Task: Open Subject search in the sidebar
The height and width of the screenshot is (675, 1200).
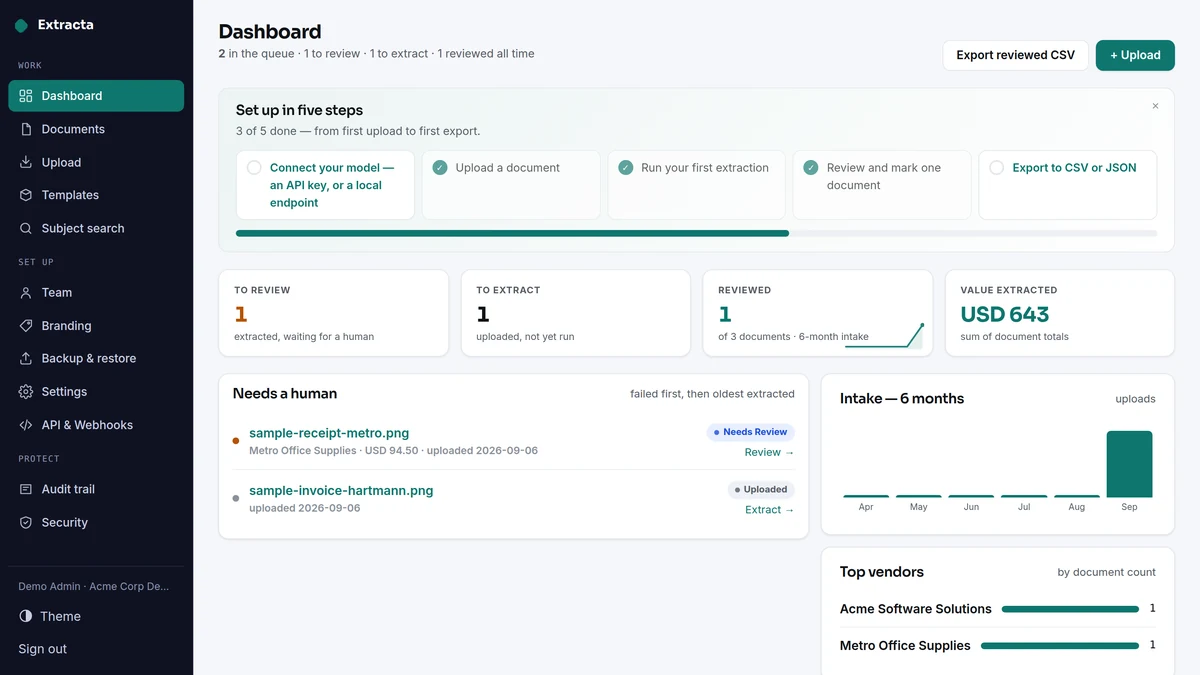Action: (x=96, y=228)
